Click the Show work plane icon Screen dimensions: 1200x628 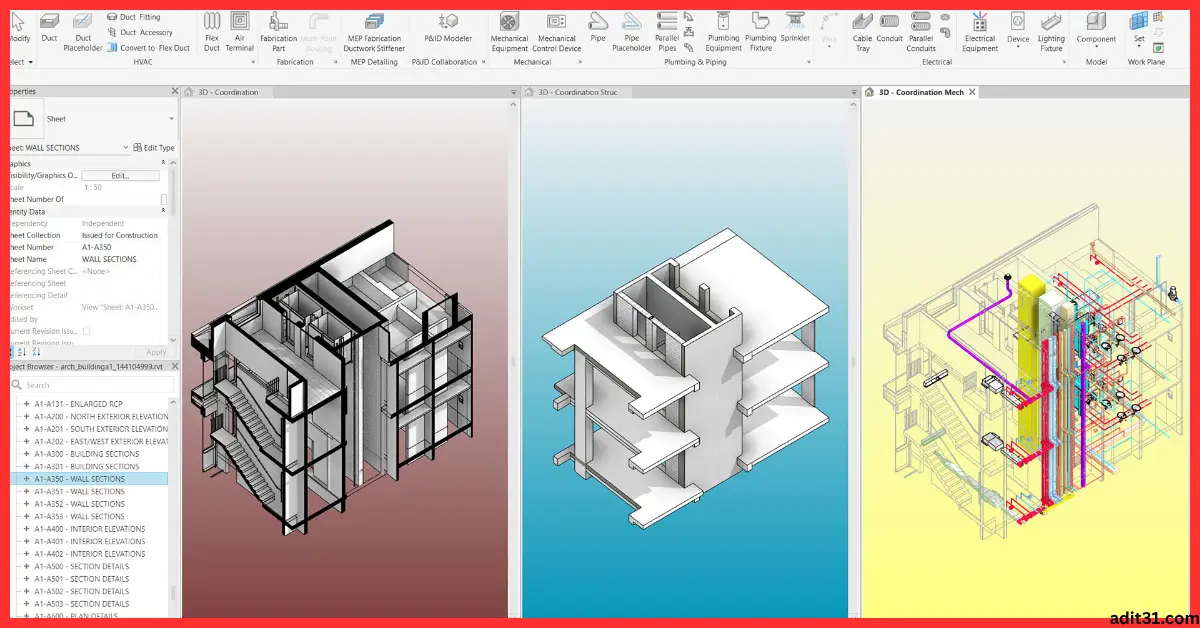1158,17
